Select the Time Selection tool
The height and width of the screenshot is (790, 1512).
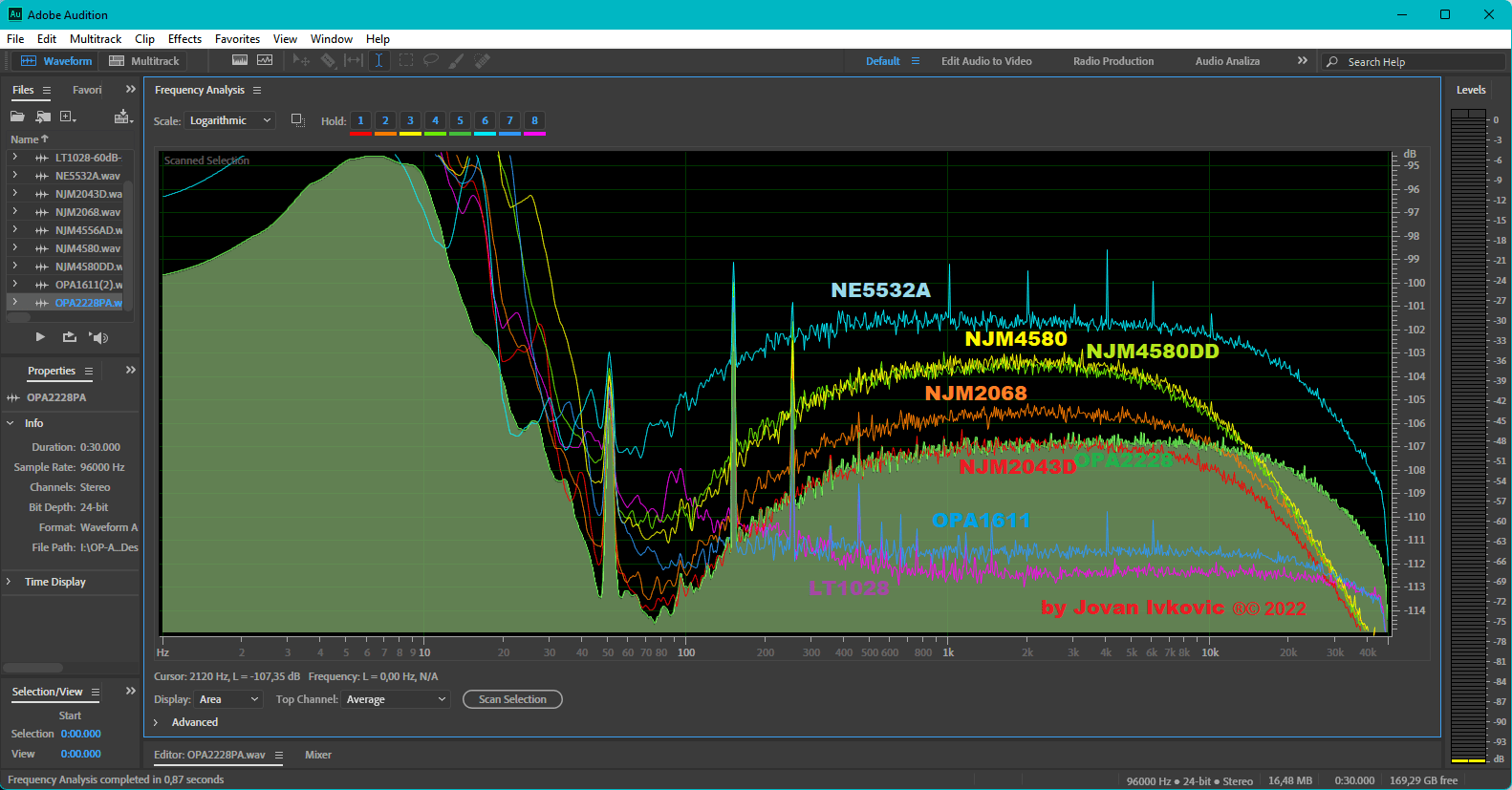379,60
